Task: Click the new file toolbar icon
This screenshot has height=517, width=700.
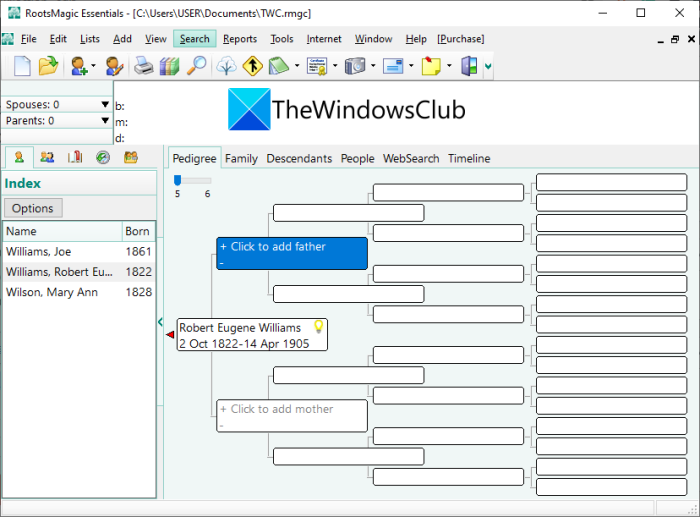Action: (22, 66)
